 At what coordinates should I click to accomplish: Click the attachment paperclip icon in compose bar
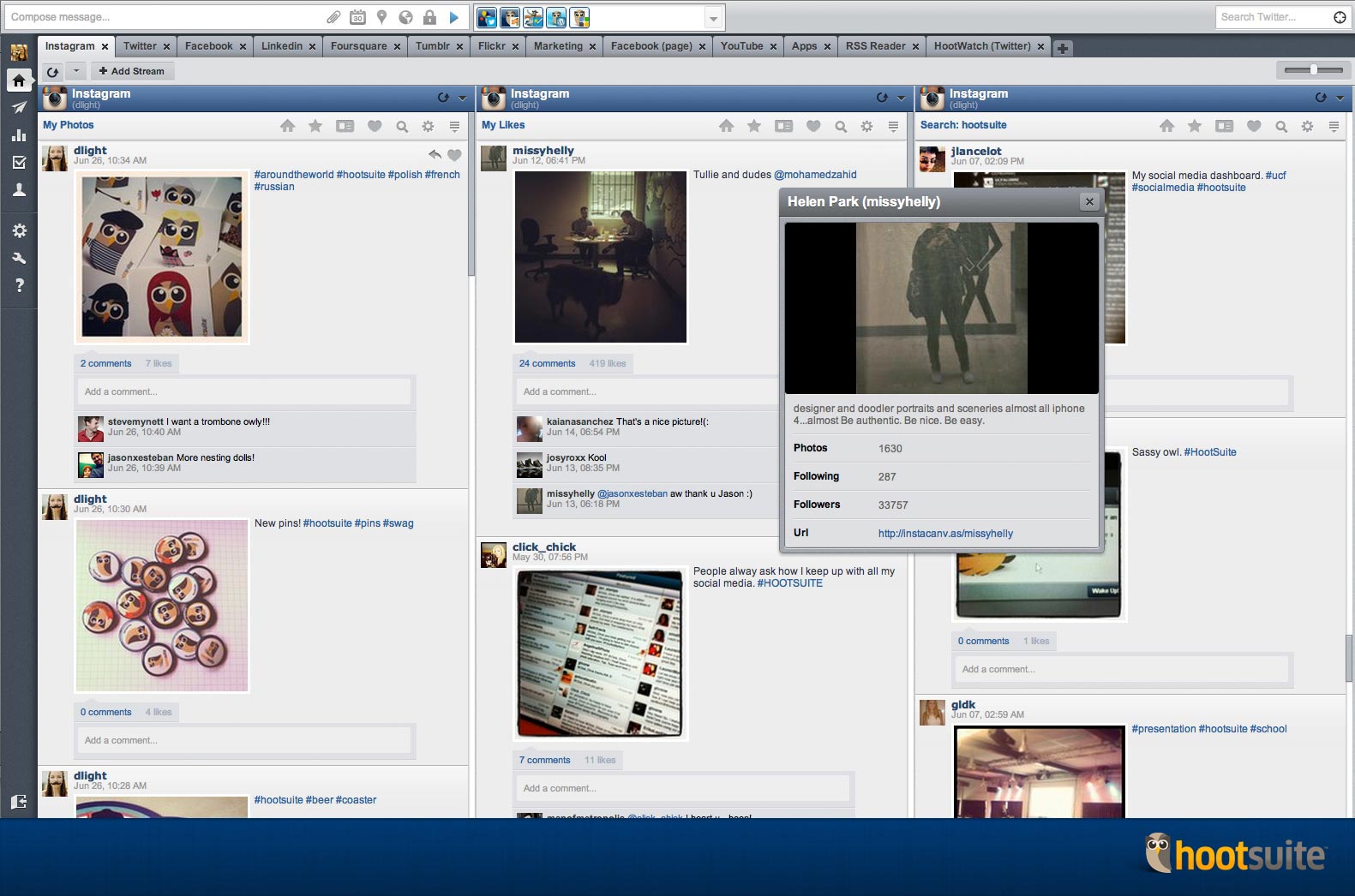pos(333,17)
